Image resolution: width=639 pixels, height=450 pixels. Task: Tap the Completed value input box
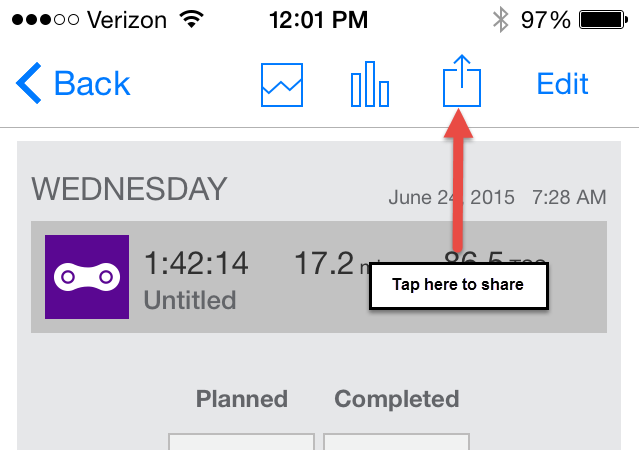[396, 442]
